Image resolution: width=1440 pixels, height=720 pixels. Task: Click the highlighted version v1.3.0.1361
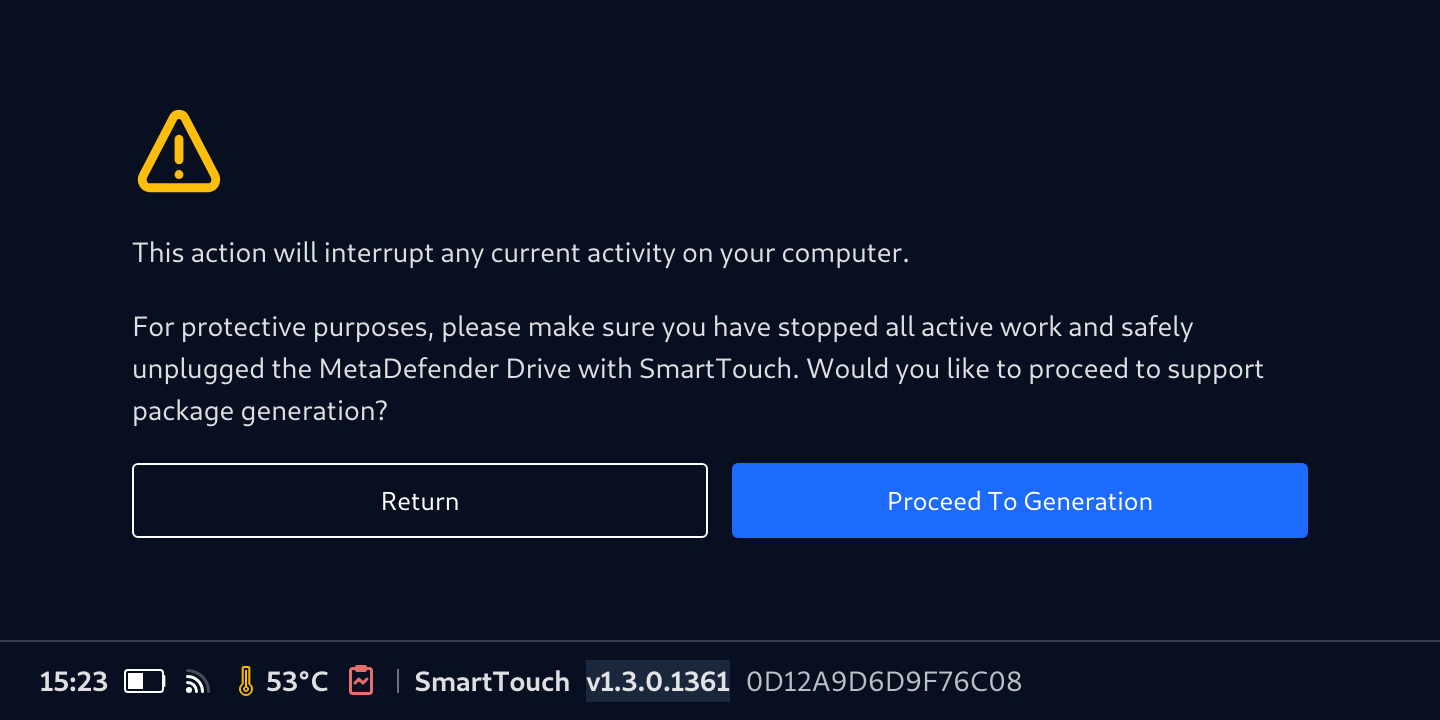[657, 682]
